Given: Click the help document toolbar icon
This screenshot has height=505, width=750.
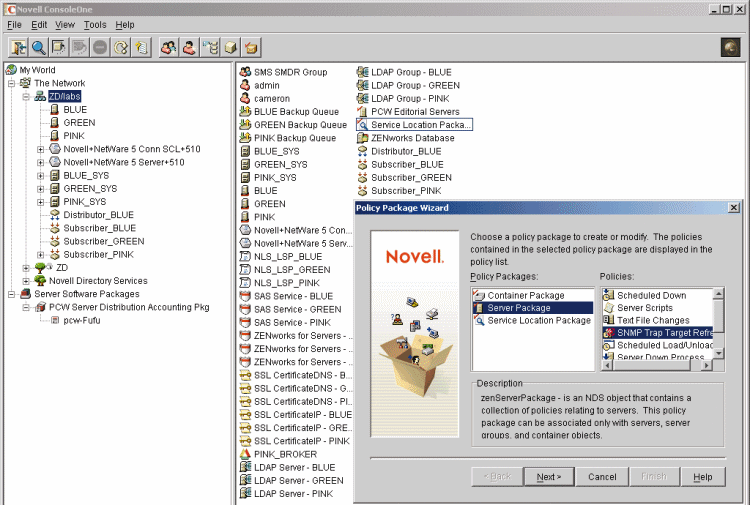Looking at the screenshot, I should click(x=142, y=47).
